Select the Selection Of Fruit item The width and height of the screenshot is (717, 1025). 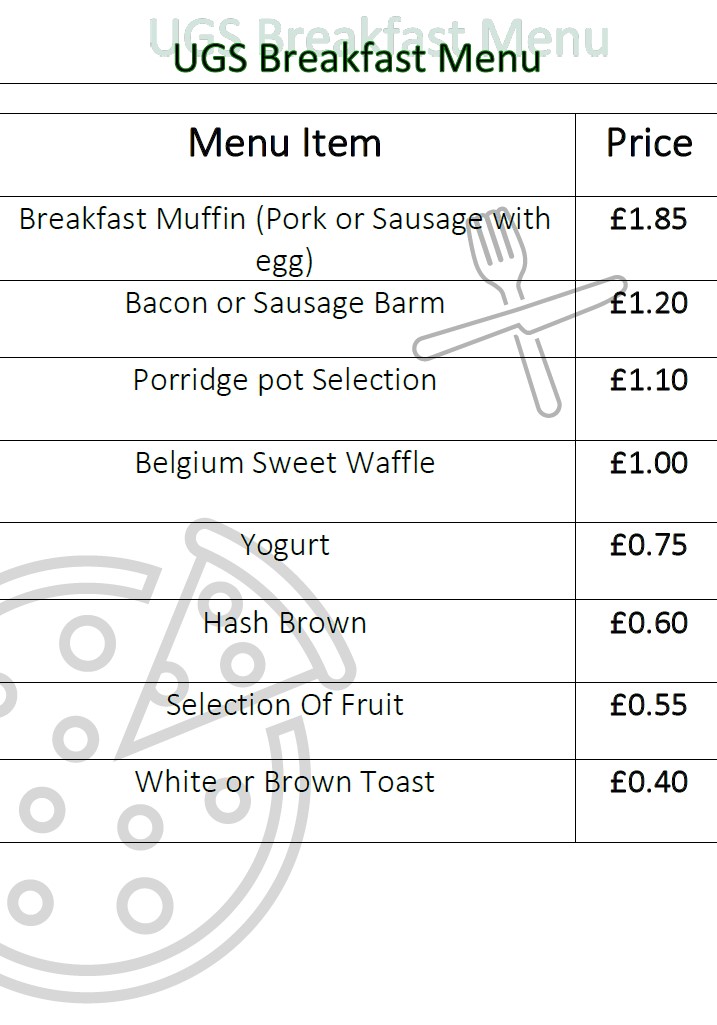point(285,705)
